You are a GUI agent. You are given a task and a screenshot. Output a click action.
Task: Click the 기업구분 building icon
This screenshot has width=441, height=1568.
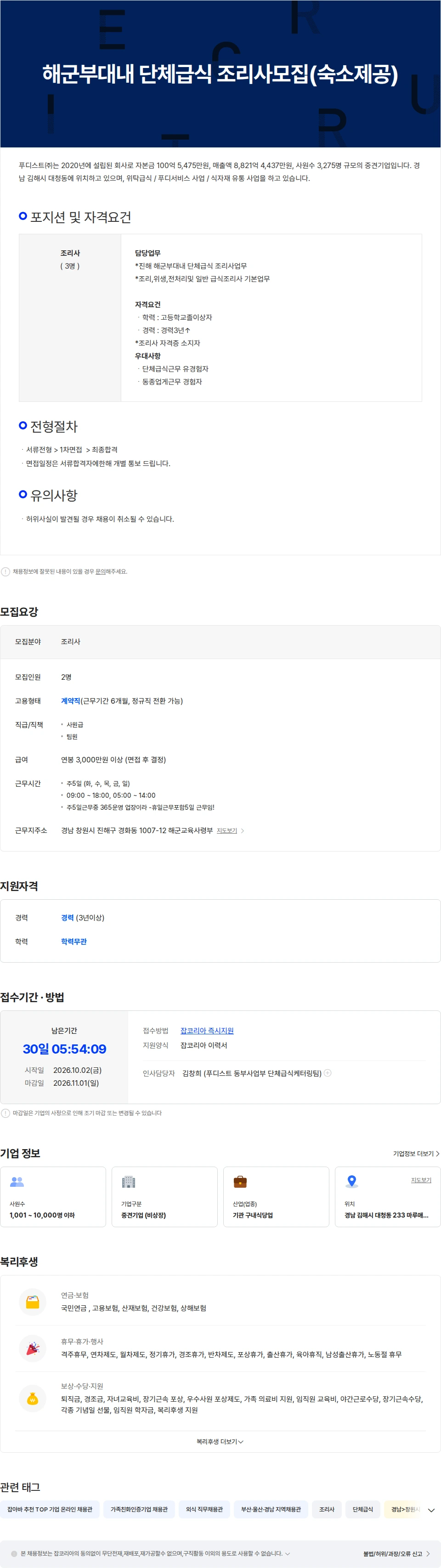coord(129,1182)
